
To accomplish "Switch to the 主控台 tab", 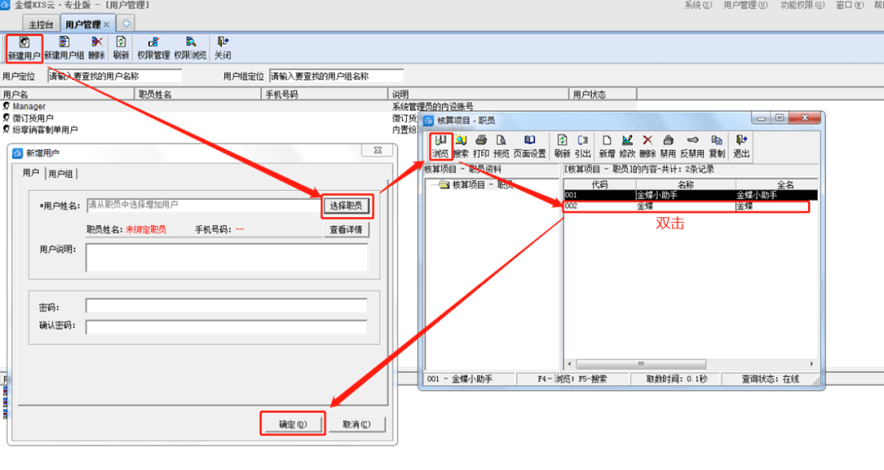I will pos(41,24).
